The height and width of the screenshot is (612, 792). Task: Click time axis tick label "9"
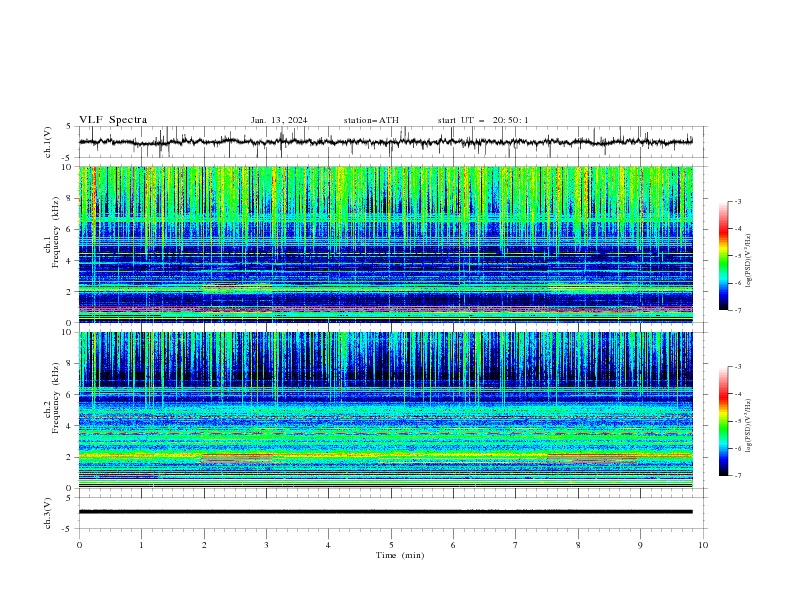pyautogui.click(x=640, y=545)
